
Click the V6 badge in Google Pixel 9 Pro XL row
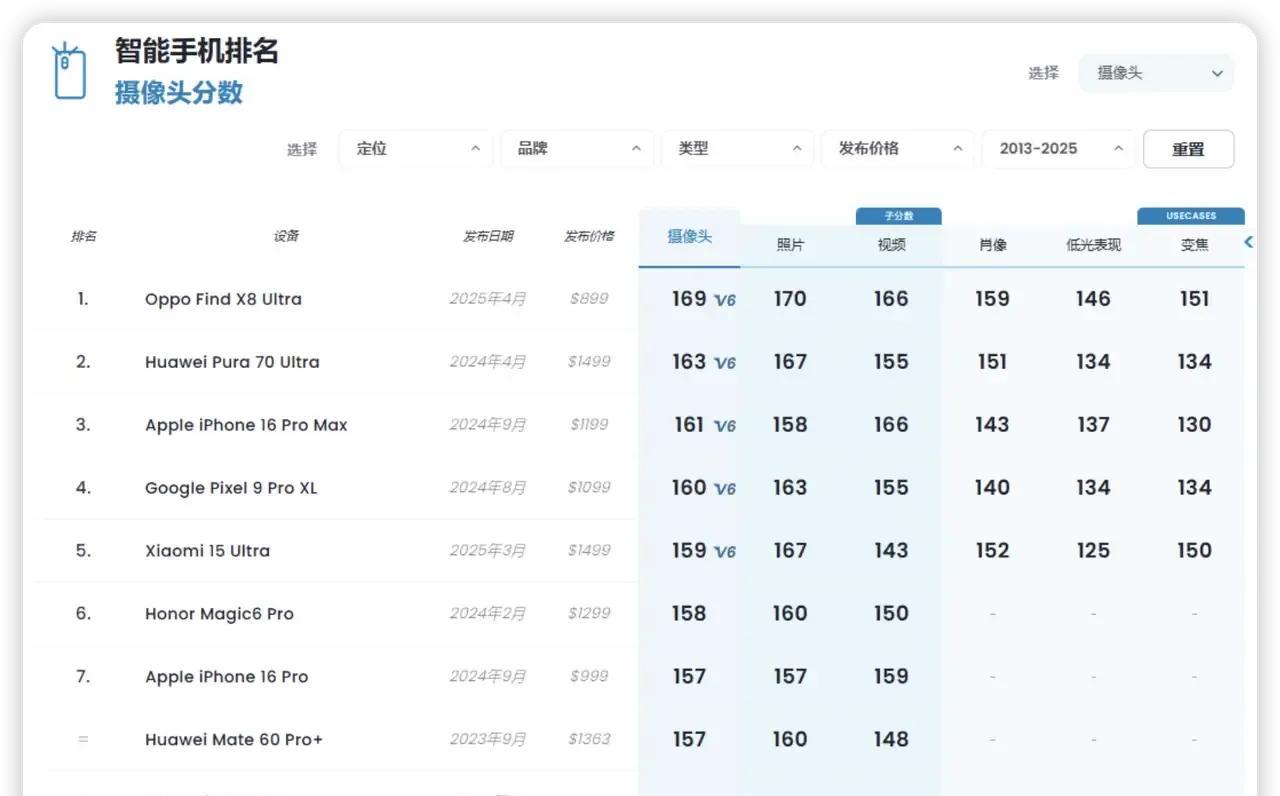[x=725, y=489]
